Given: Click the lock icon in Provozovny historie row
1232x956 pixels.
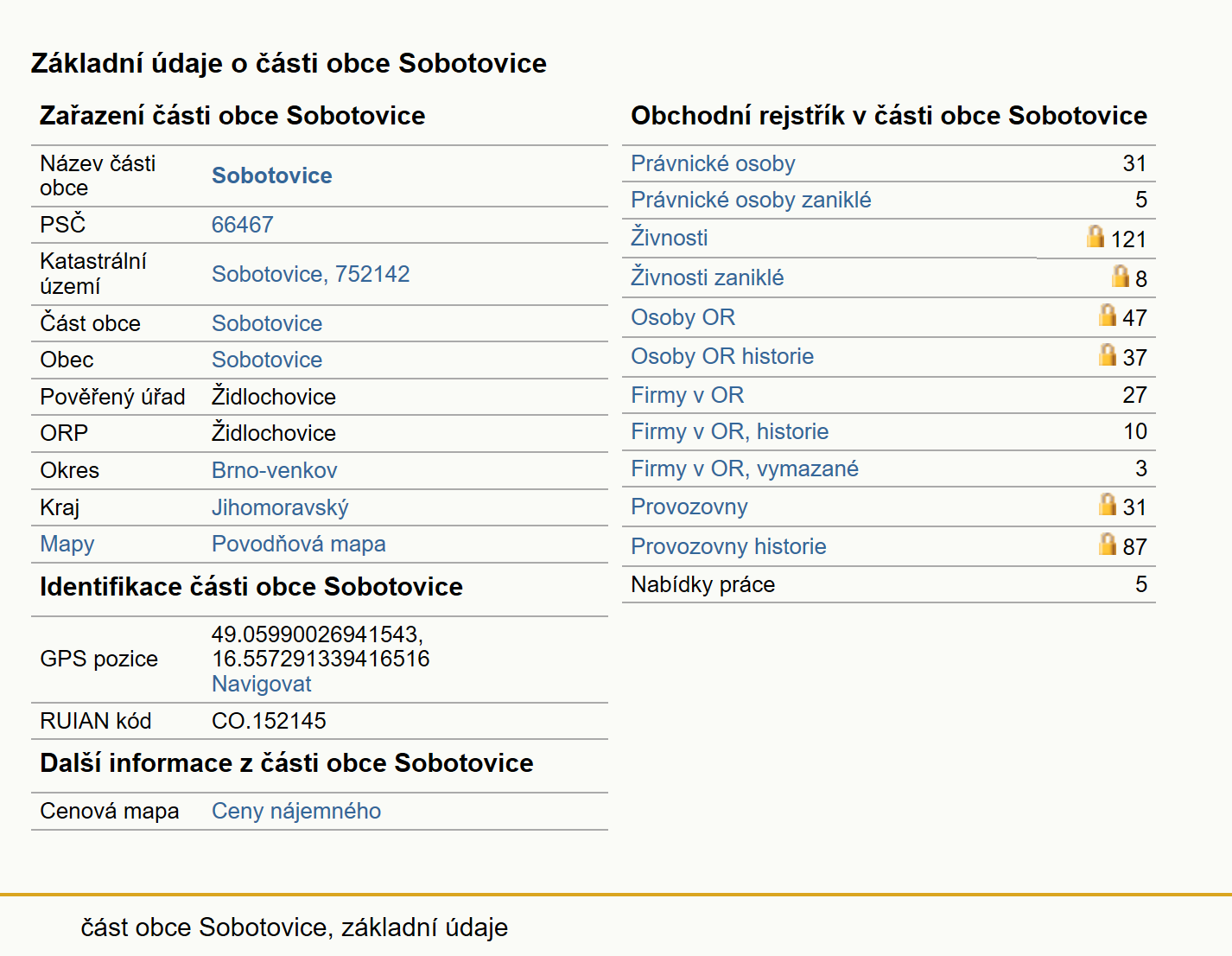Looking at the screenshot, I should coord(1108,544).
